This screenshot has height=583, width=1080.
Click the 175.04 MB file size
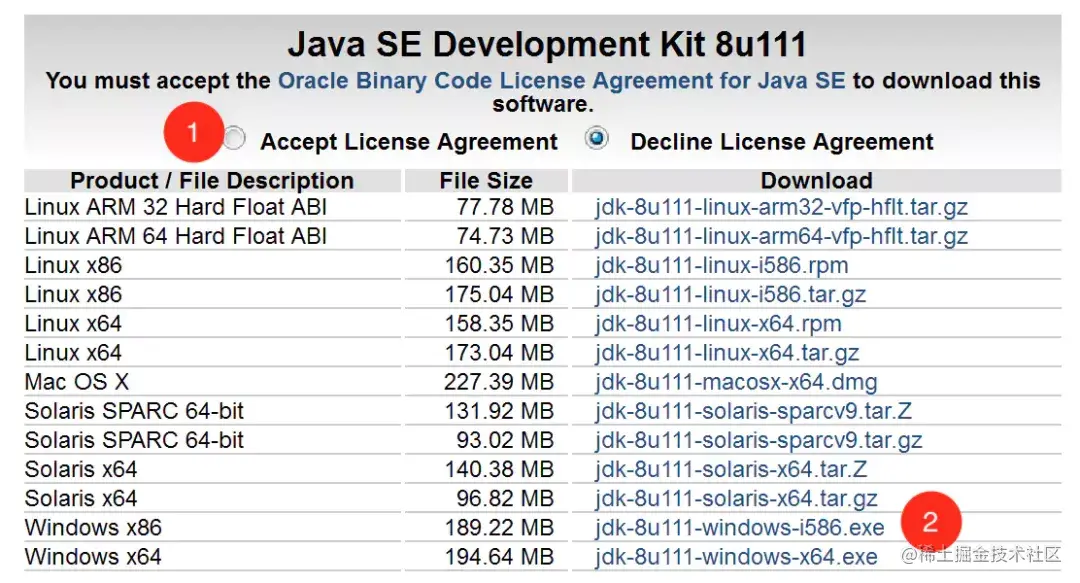(499, 294)
